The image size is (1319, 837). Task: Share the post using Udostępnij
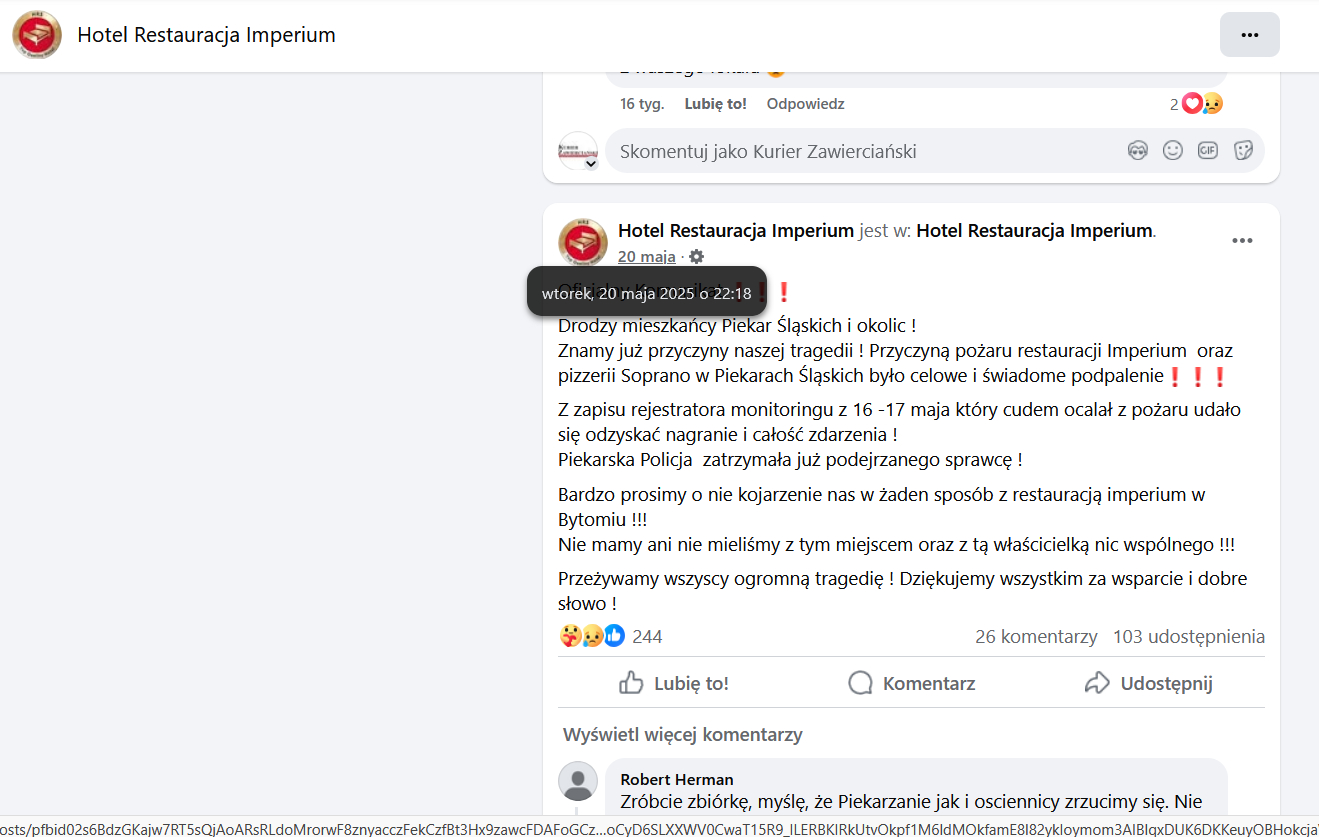pos(1148,684)
